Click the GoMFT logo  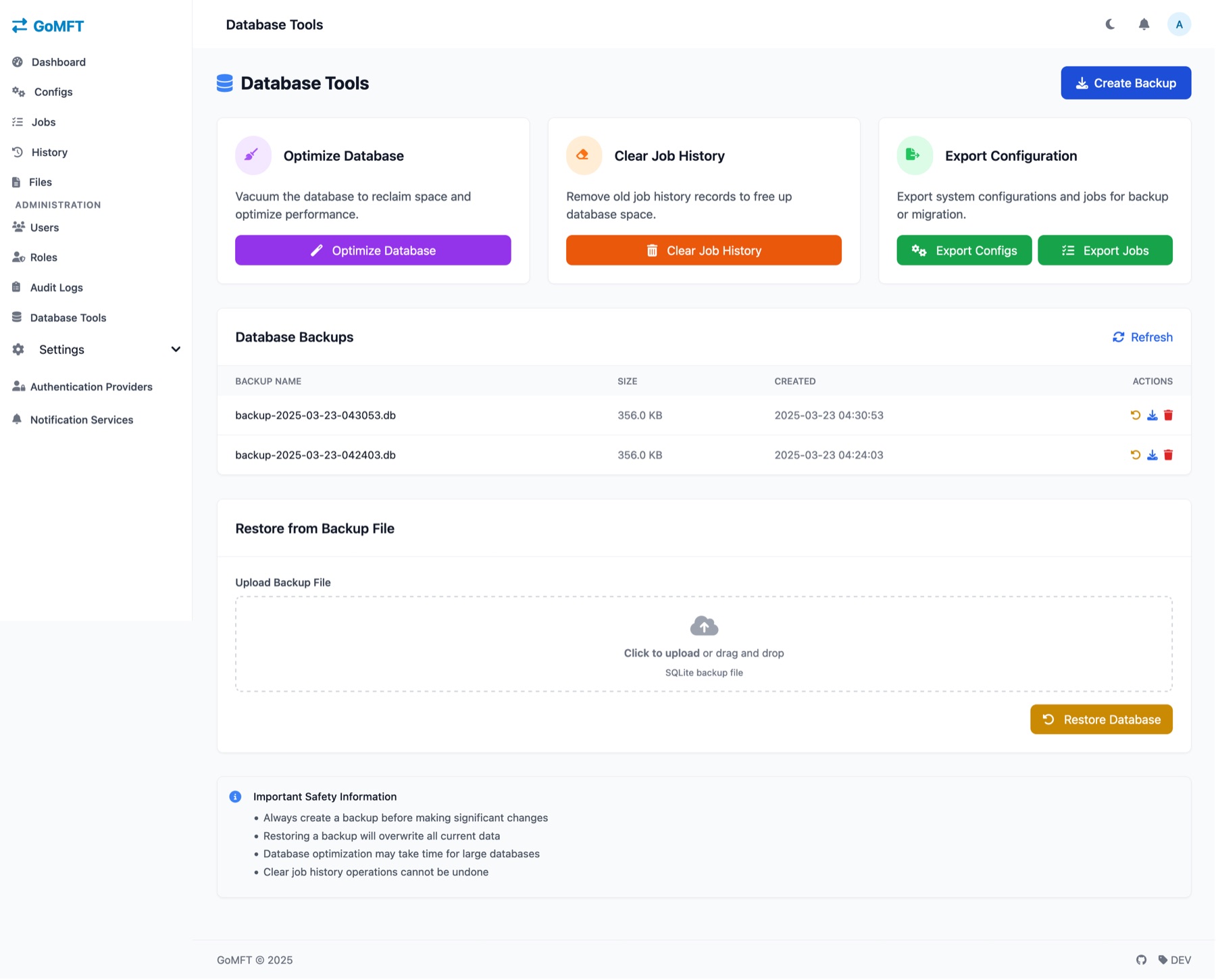(x=48, y=26)
